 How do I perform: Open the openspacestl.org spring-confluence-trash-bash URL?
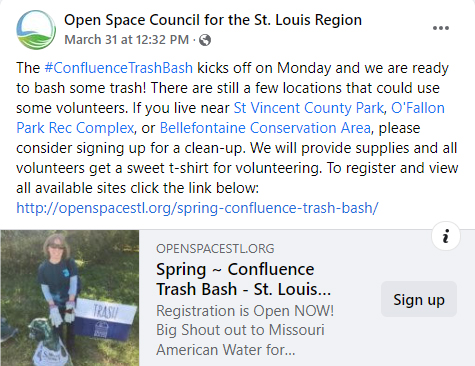[197, 208]
